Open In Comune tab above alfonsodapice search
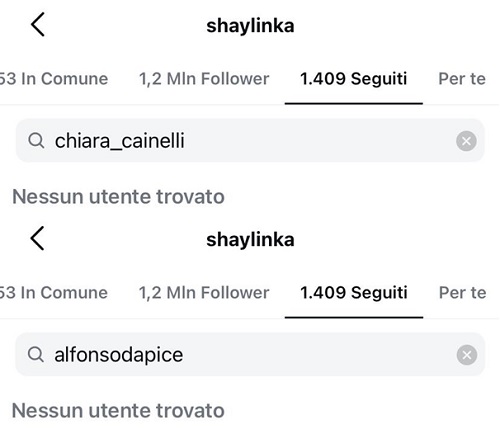The image size is (500, 429). pos(54,293)
